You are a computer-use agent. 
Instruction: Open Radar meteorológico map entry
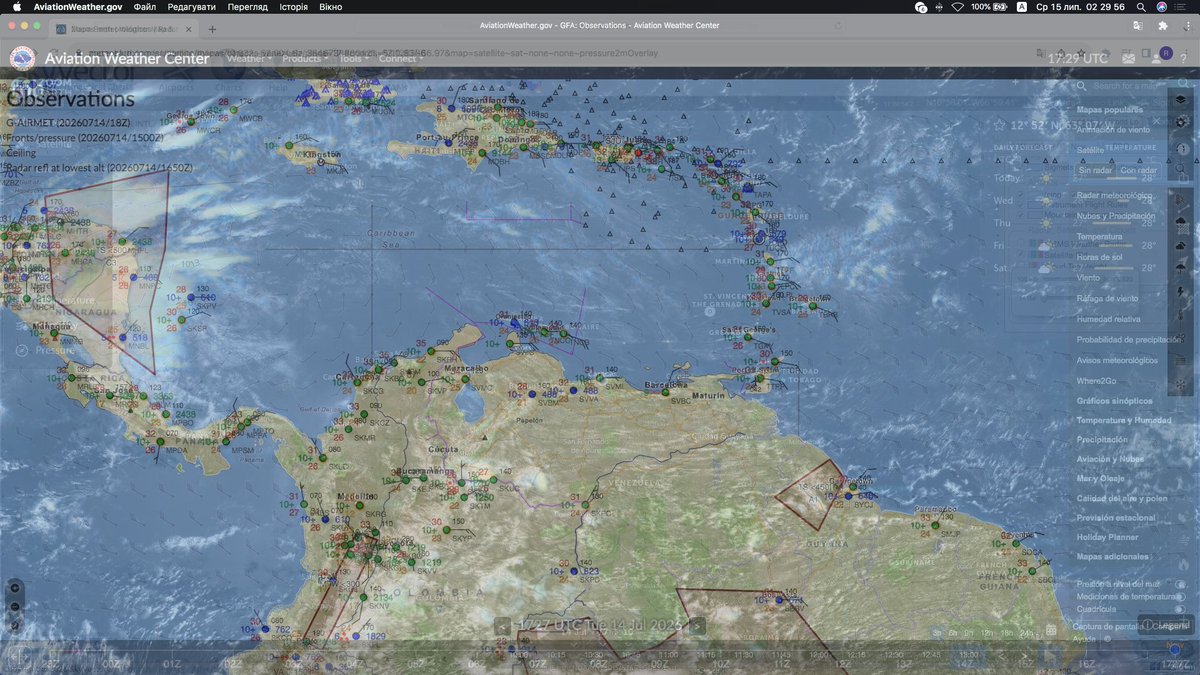point(1114,195)
